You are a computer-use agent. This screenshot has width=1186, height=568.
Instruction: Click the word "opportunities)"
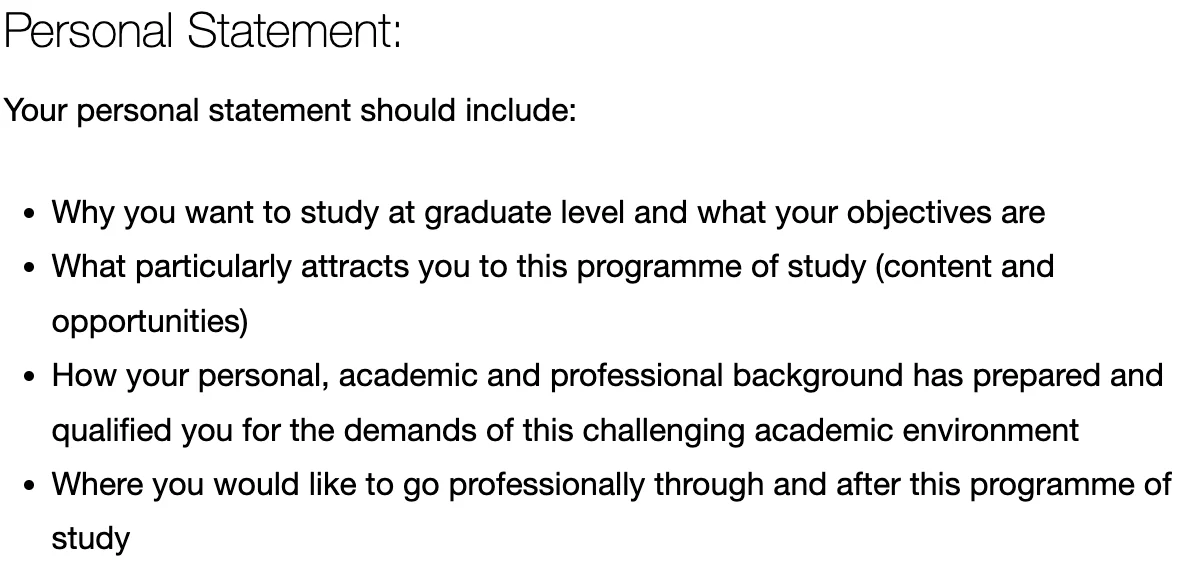(150, 322)
